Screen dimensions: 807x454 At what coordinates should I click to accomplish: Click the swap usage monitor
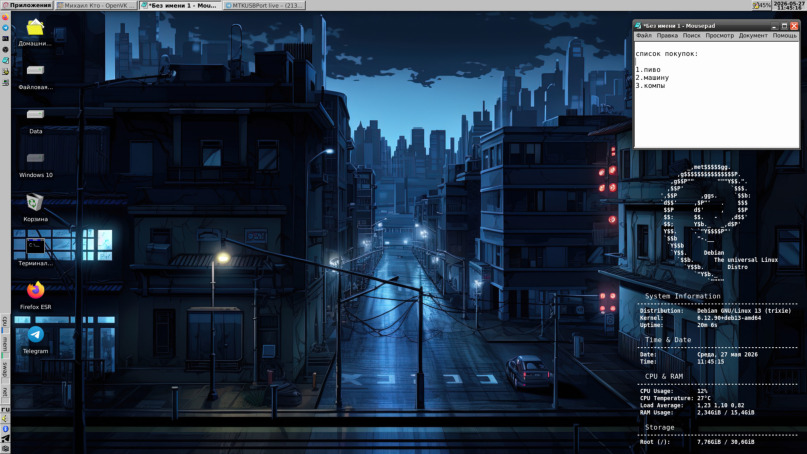click(x=5, y=372)
